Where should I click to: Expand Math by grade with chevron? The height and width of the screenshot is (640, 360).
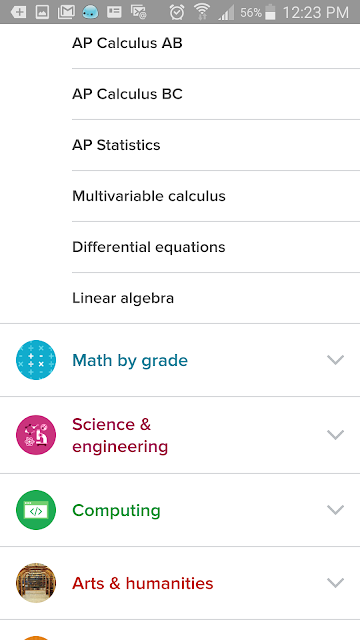tap(336, 360)
